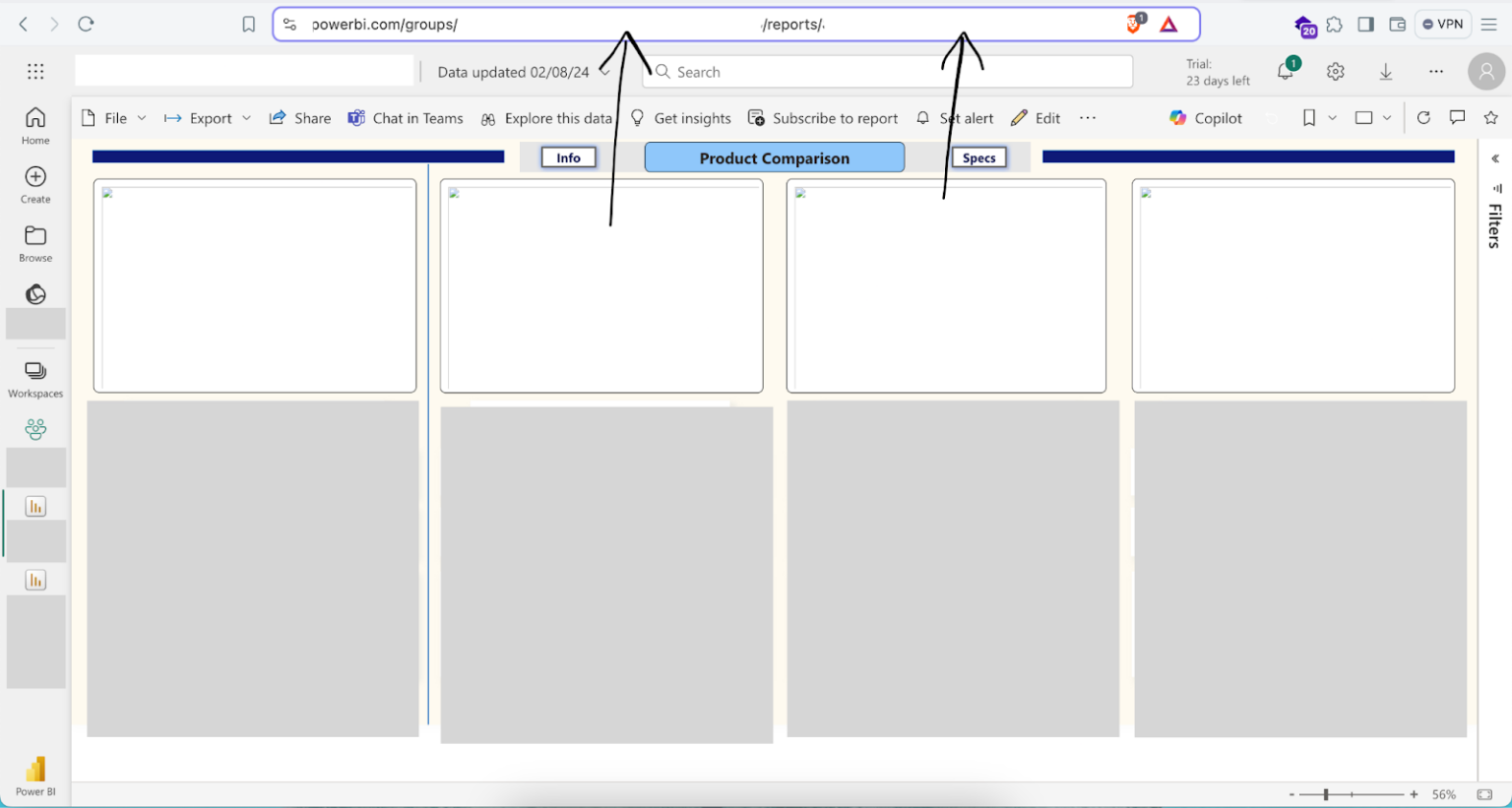This screenshot has width=1512, height=808.
Task: Open Browse from the left navigation pane
Action: click(34, 243)
